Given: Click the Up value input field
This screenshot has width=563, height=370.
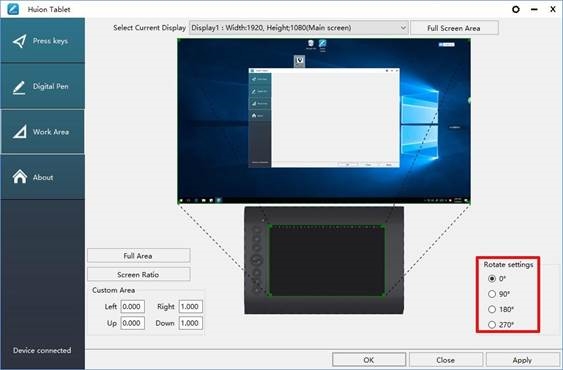Looking at the screenshot, I should click(x=132, y=323).
